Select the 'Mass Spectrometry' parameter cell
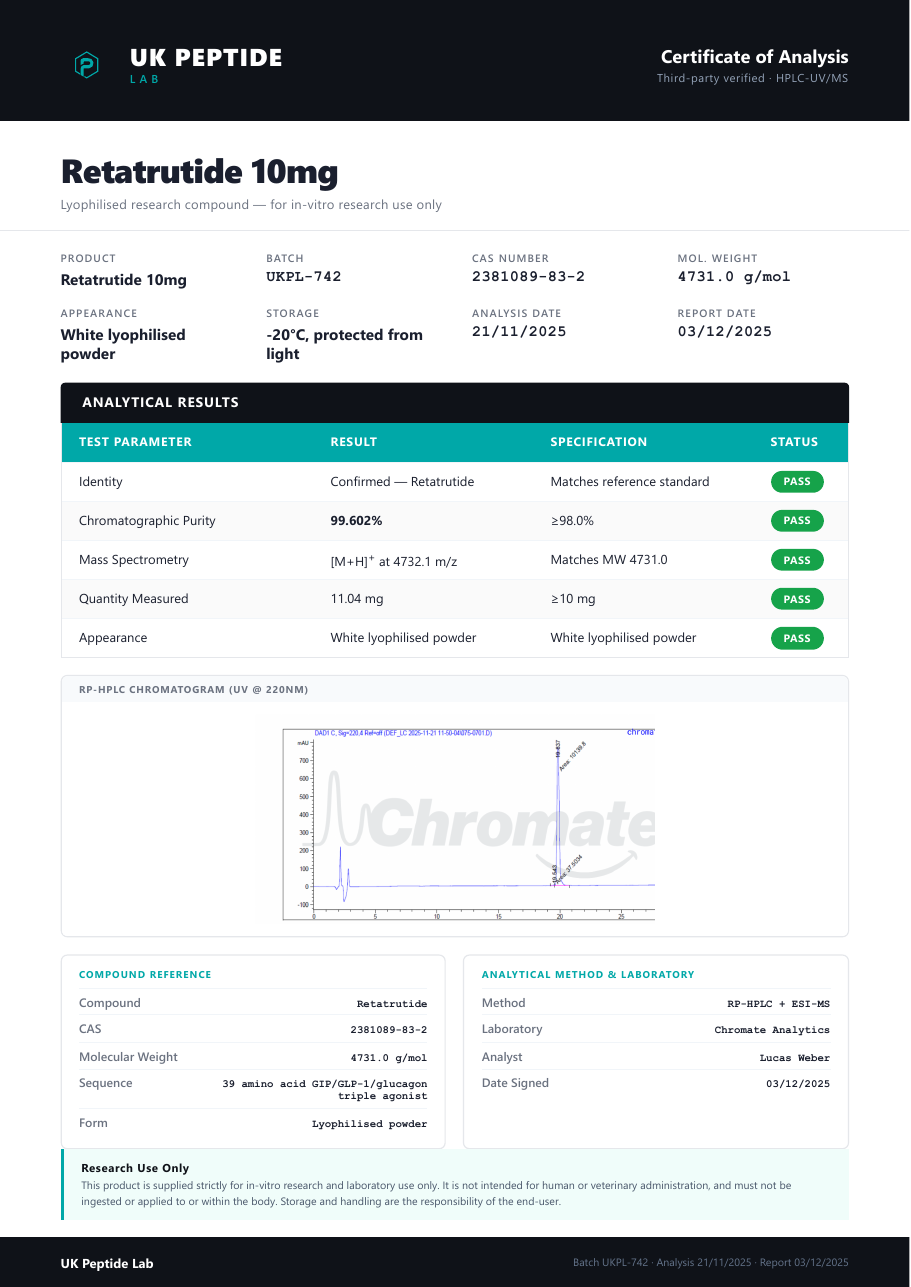911x1287 pixels. (134, 560)
